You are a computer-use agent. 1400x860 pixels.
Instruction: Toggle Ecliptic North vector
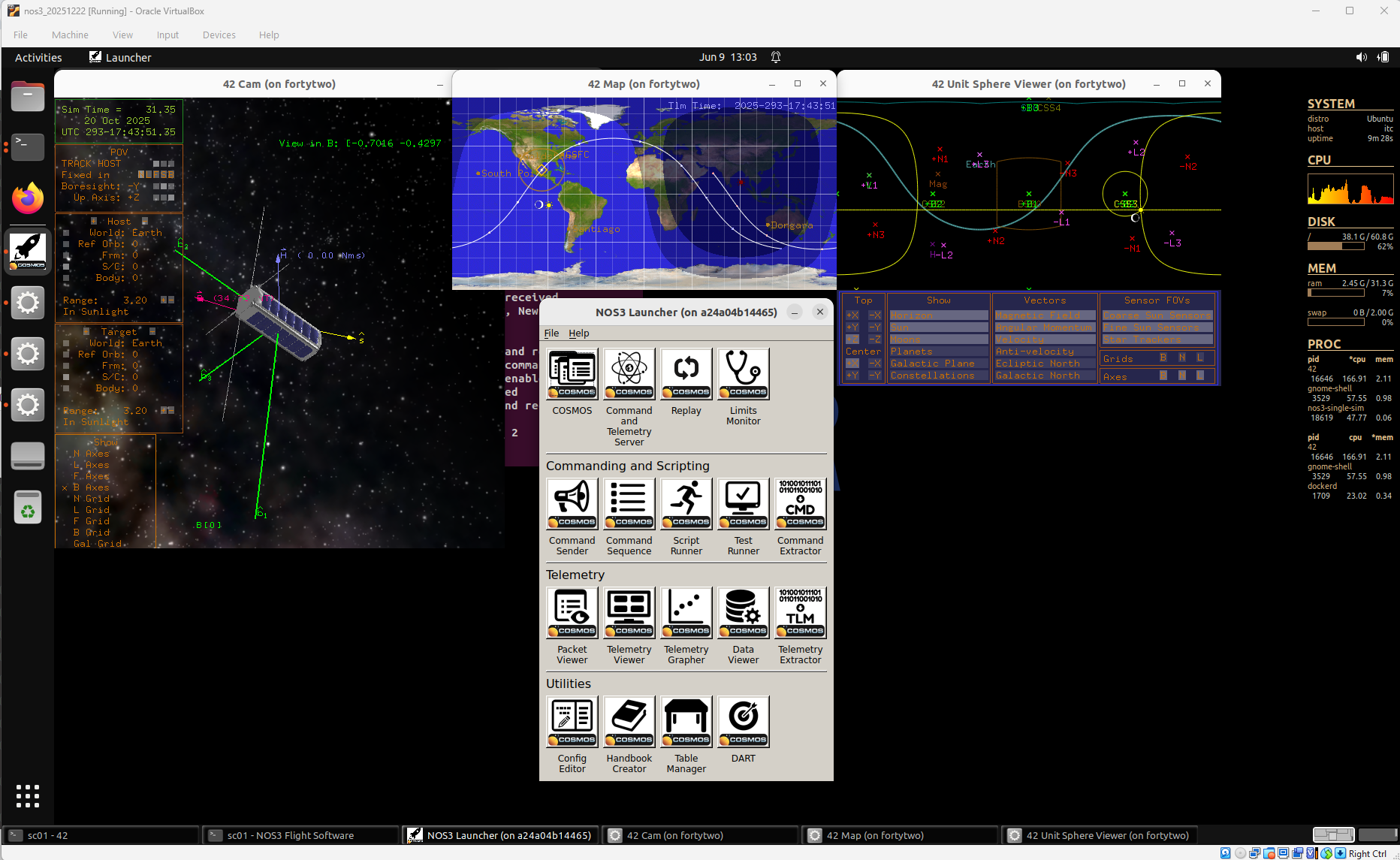pos(1045,364)
